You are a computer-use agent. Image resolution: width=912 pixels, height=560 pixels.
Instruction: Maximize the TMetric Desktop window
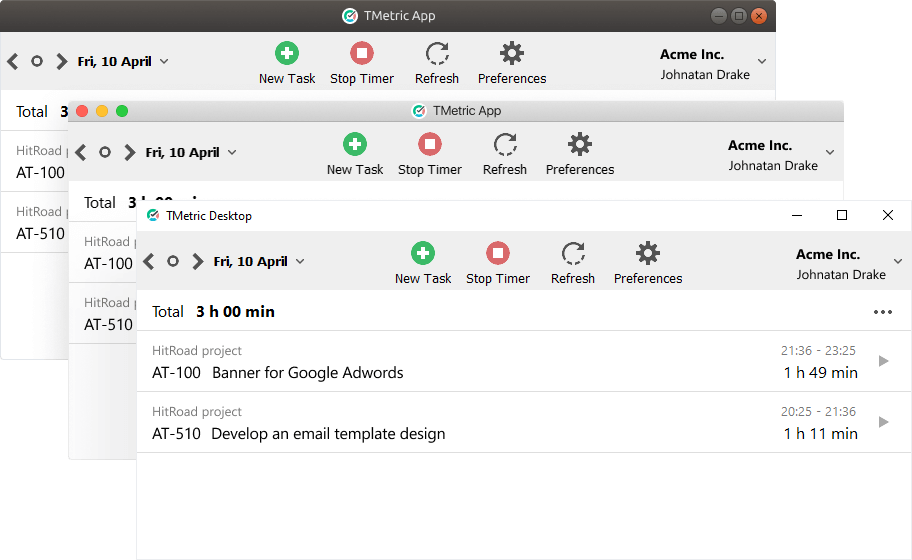coord(842,216)
